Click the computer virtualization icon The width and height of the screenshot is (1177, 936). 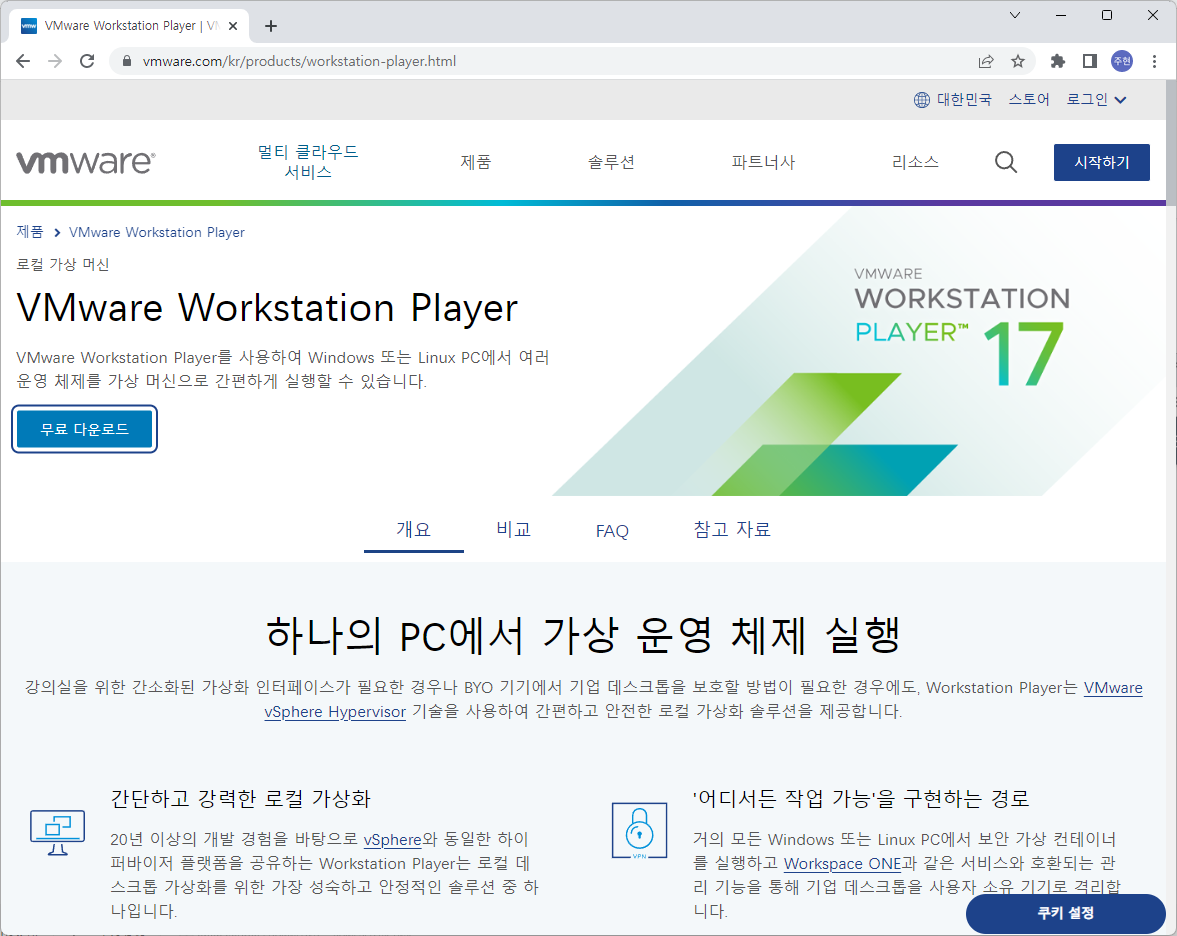(58, 832)
